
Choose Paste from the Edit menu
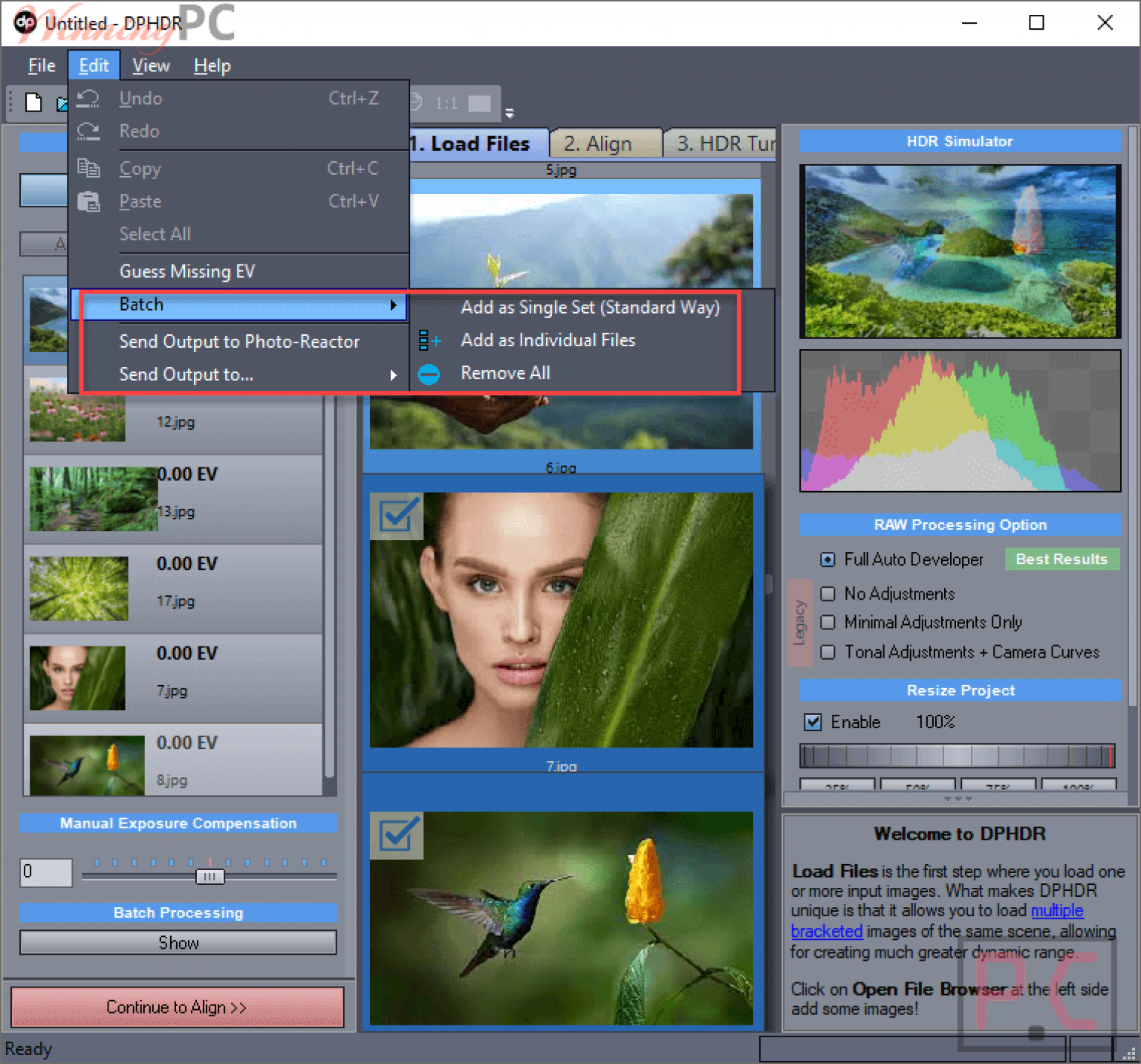[239, 201]
